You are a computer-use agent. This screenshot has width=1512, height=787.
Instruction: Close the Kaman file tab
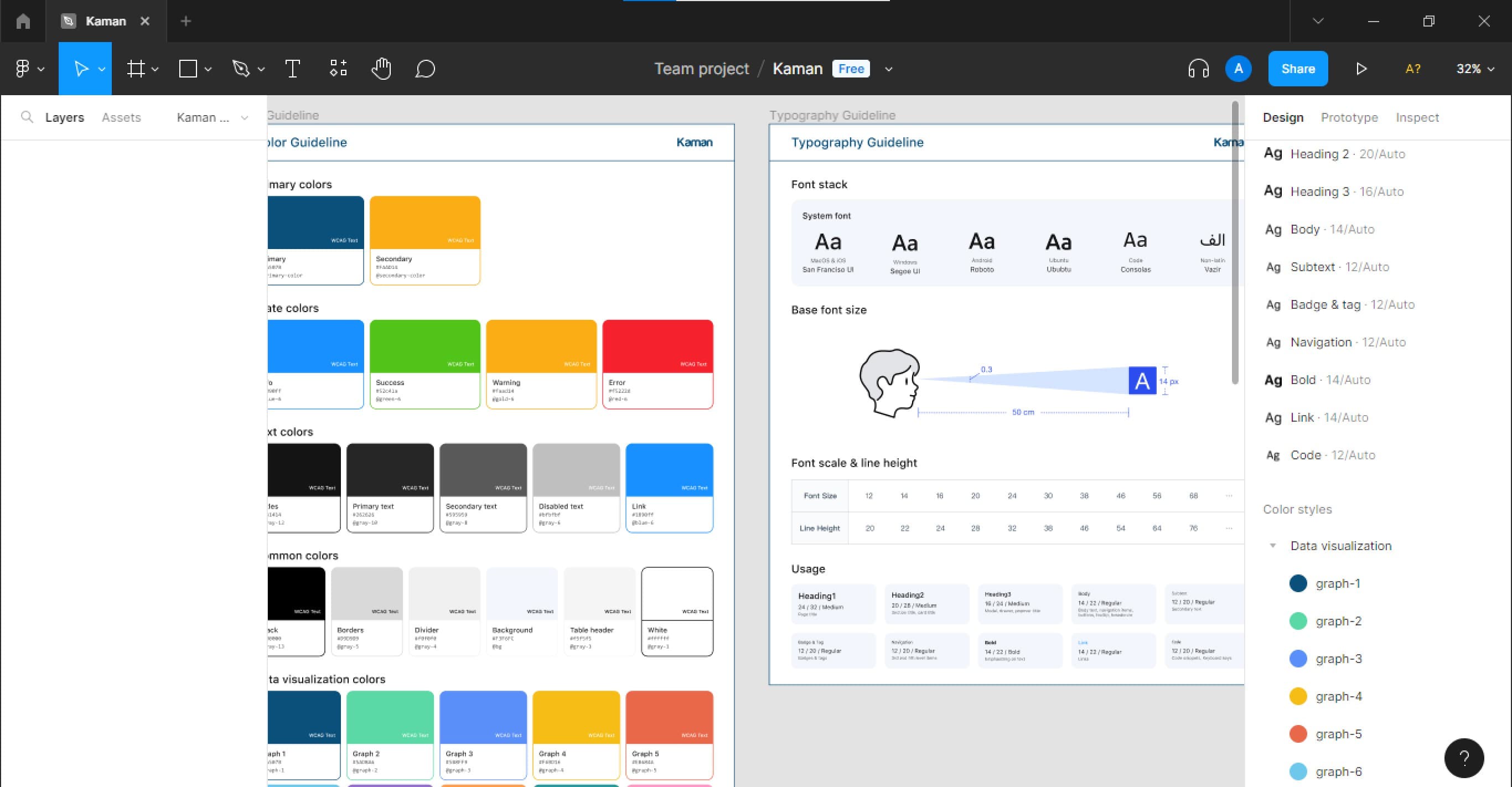(x=145, y=21)
